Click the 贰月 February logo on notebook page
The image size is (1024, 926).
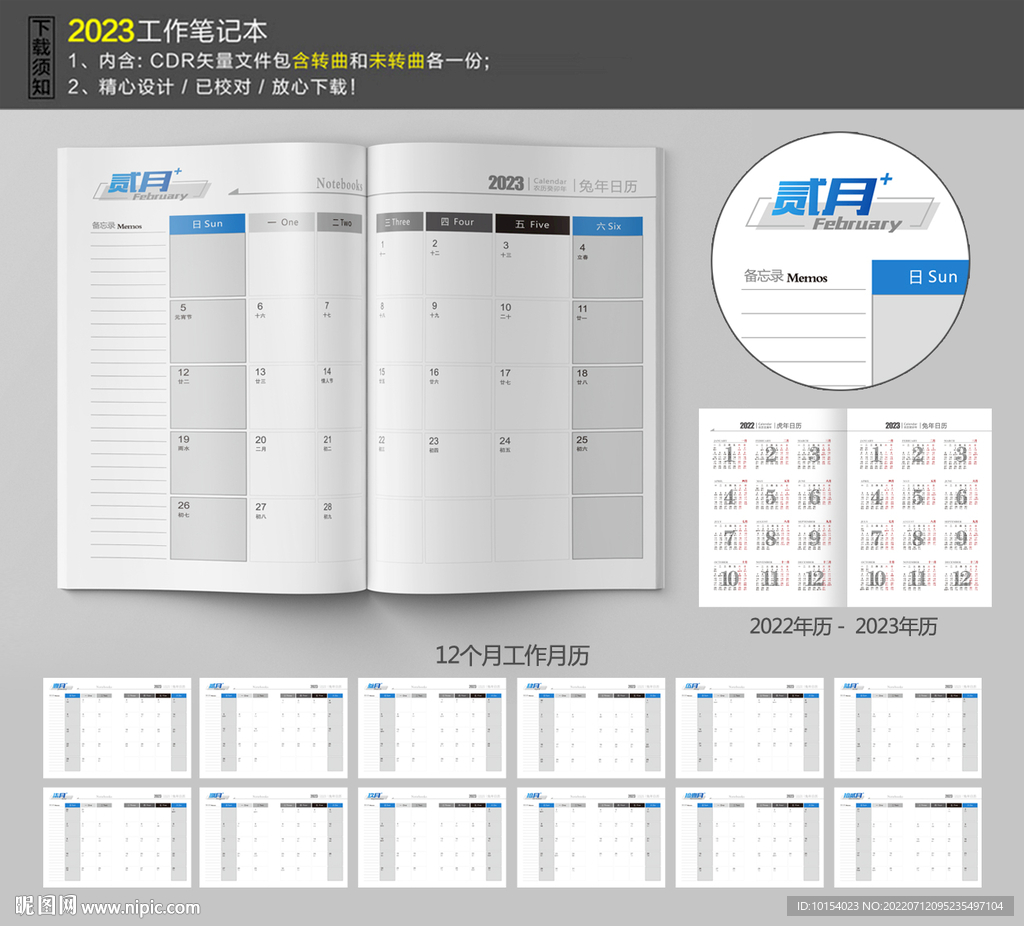point(151,185)
